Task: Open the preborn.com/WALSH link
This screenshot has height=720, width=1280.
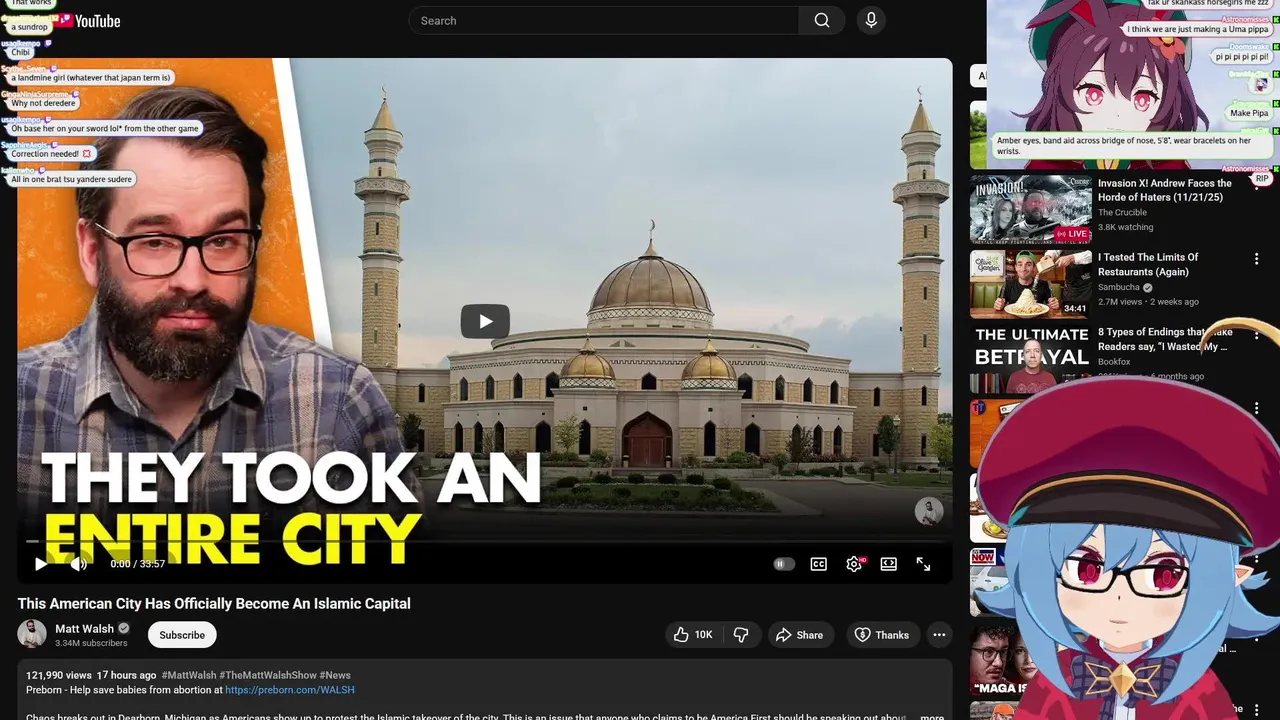Action: 290,690
